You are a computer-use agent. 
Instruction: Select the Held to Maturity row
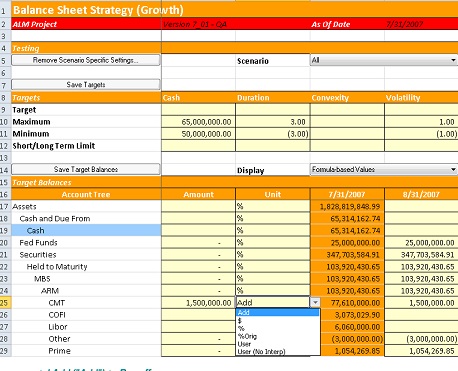tap(86, 266)
